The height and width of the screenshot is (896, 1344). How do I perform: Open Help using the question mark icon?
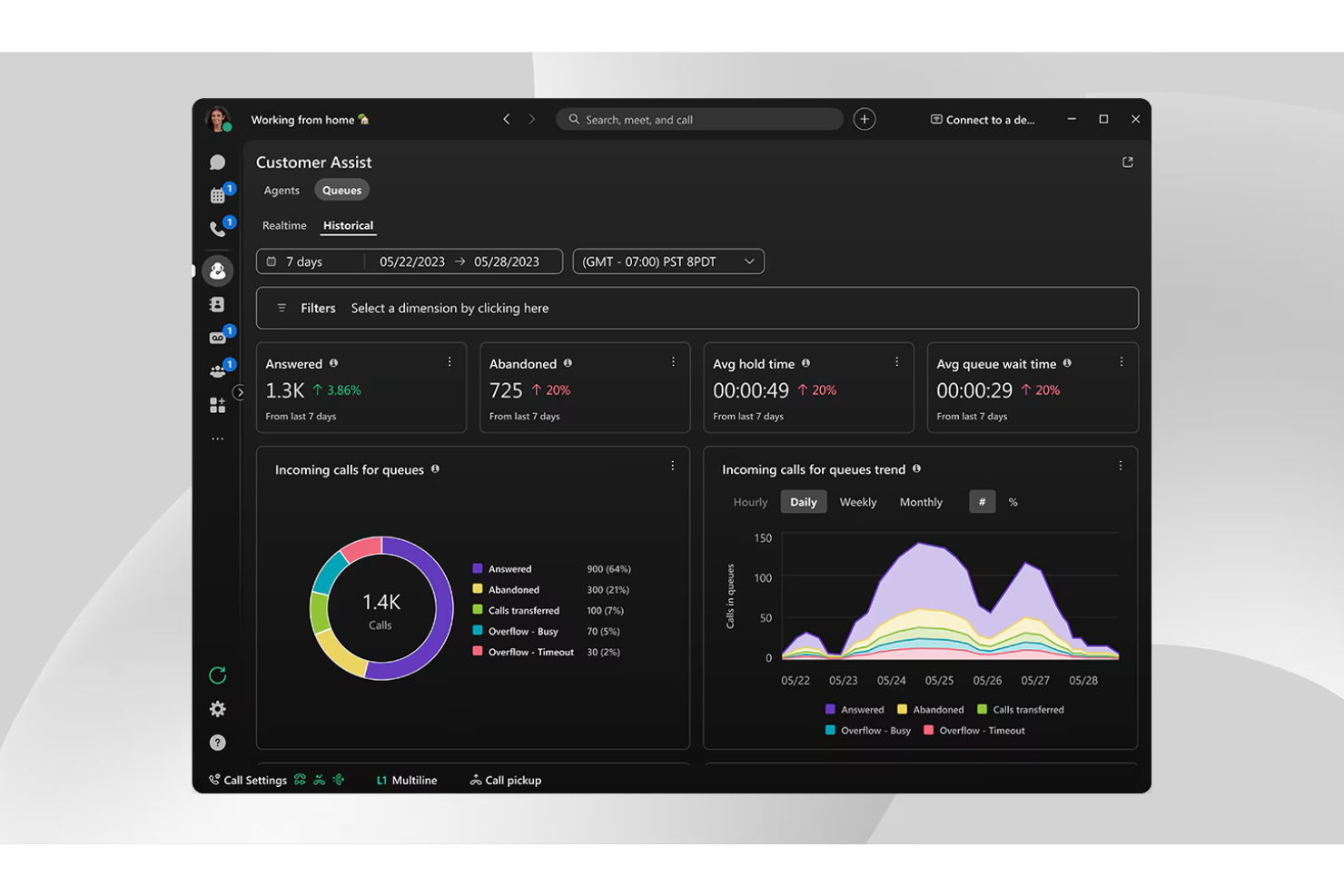pyautogui.click(x=218, y=742)
